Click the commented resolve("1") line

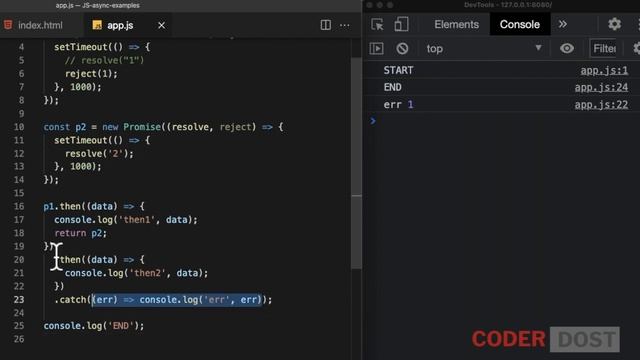104,60
